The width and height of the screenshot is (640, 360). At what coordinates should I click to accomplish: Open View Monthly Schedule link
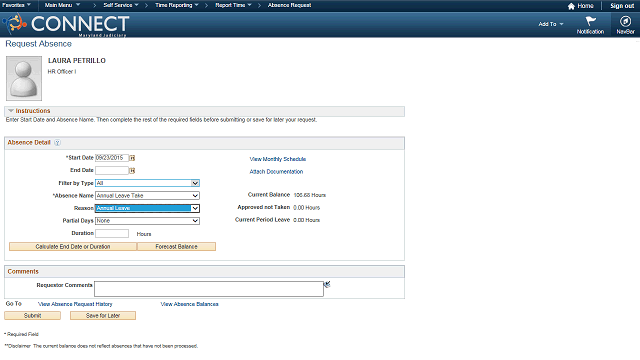(x=278, y=159)
